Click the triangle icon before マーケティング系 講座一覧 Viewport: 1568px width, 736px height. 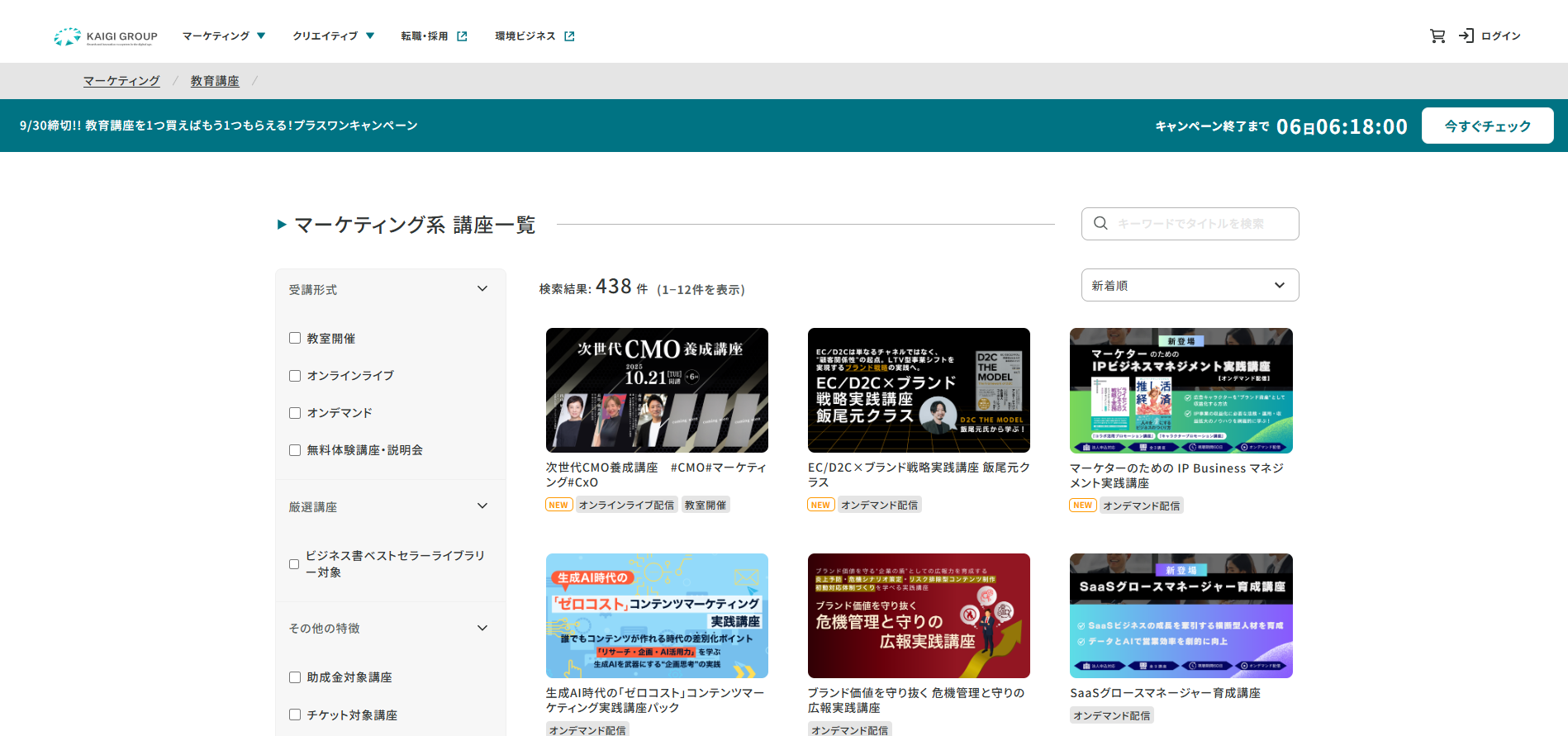tap(282, 225)
